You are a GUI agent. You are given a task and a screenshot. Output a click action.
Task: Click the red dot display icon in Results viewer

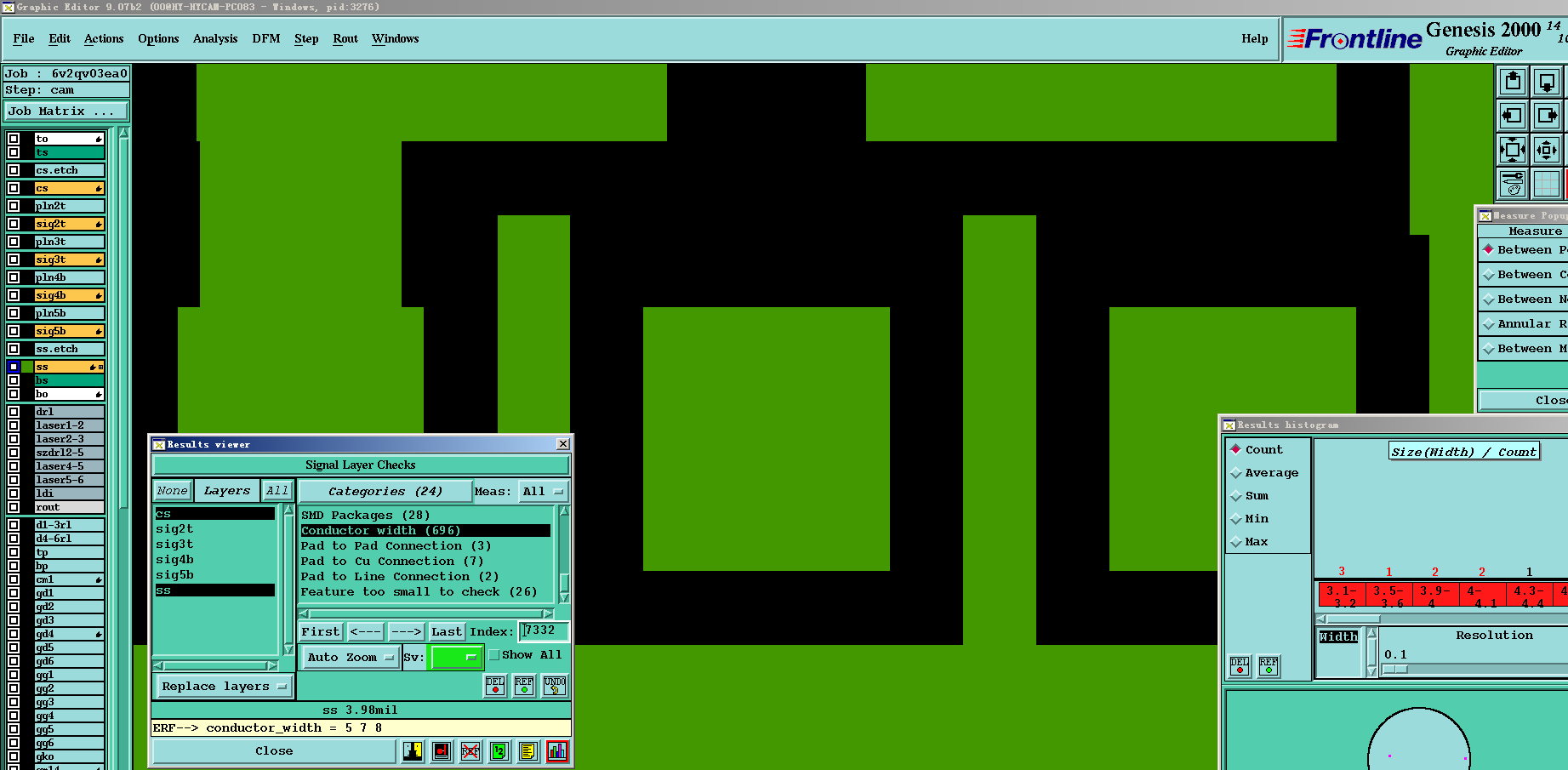(442, 751)
